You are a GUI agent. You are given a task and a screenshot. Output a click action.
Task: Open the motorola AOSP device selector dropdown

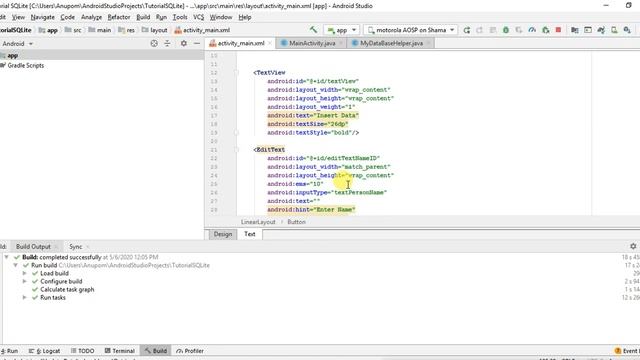coord(411,30)
